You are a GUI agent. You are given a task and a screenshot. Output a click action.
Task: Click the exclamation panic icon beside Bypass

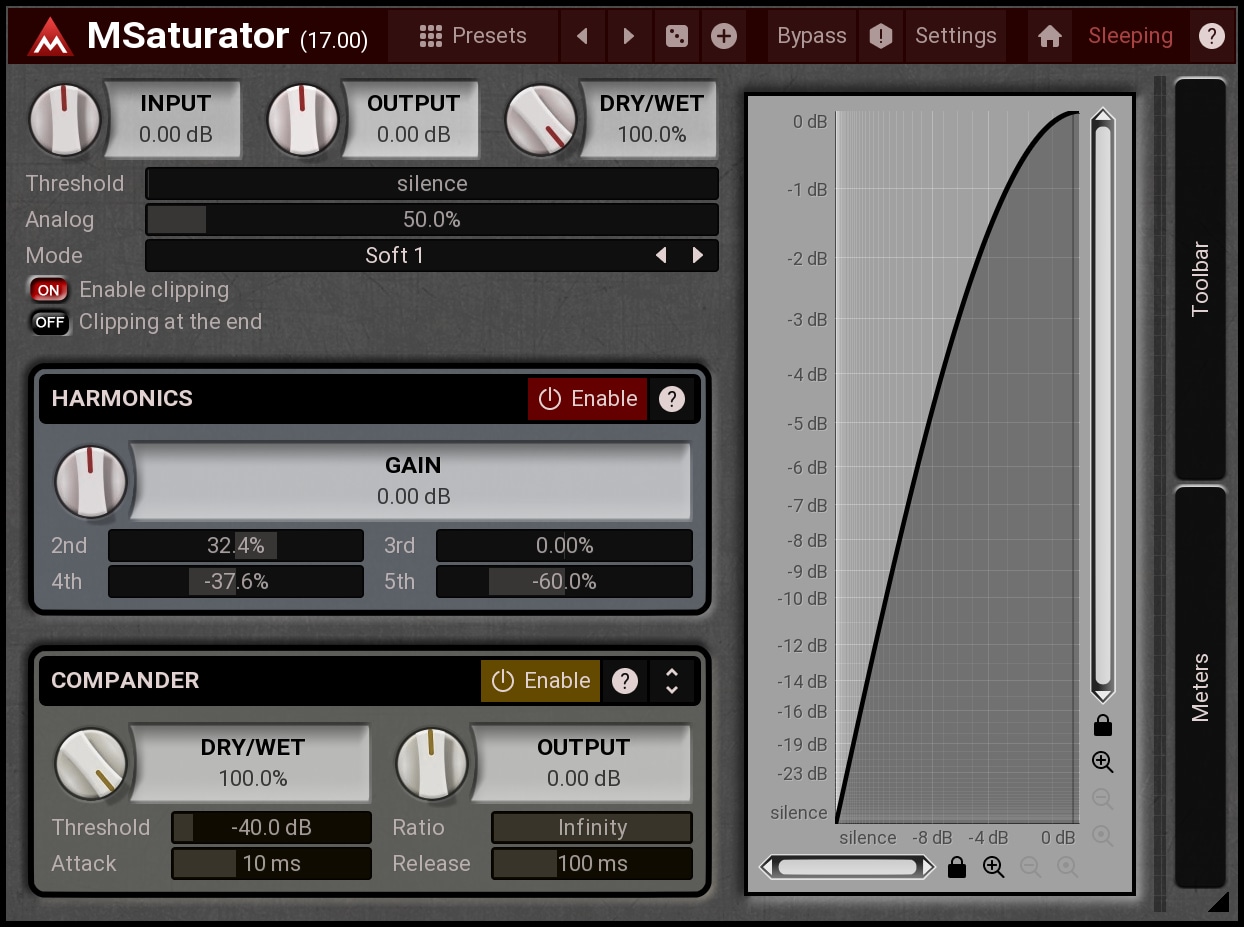click(880, 37)
